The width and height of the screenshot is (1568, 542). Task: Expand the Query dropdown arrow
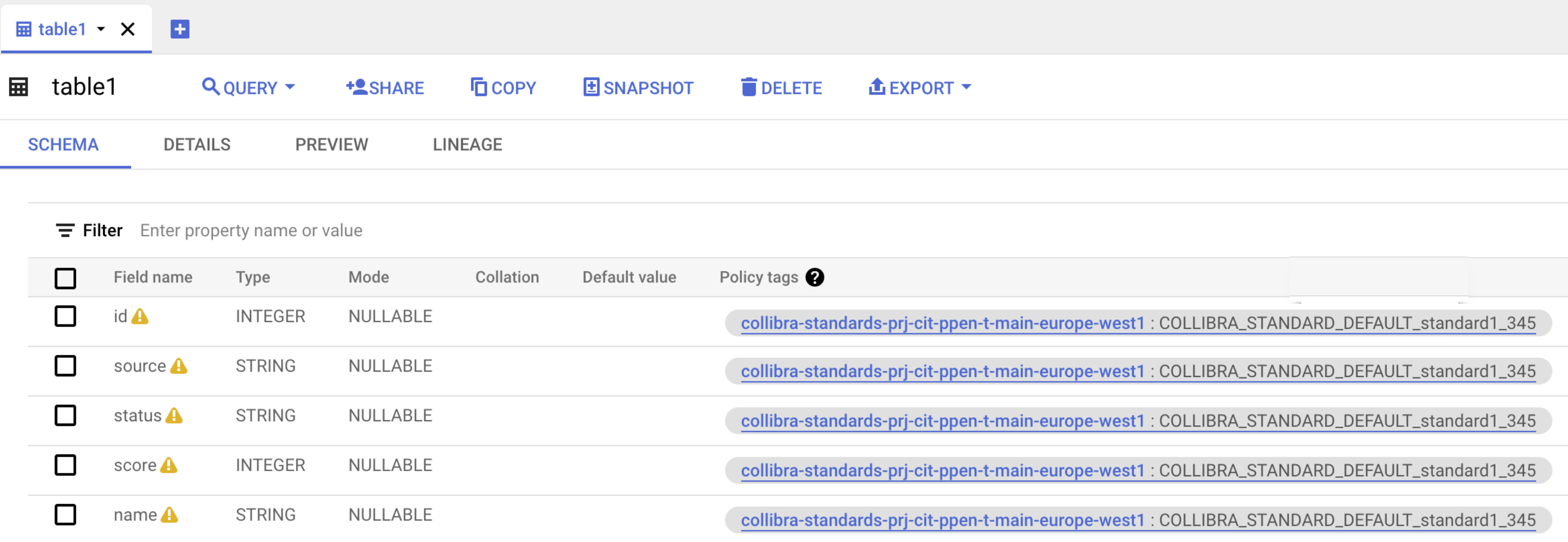click(291, 88)
